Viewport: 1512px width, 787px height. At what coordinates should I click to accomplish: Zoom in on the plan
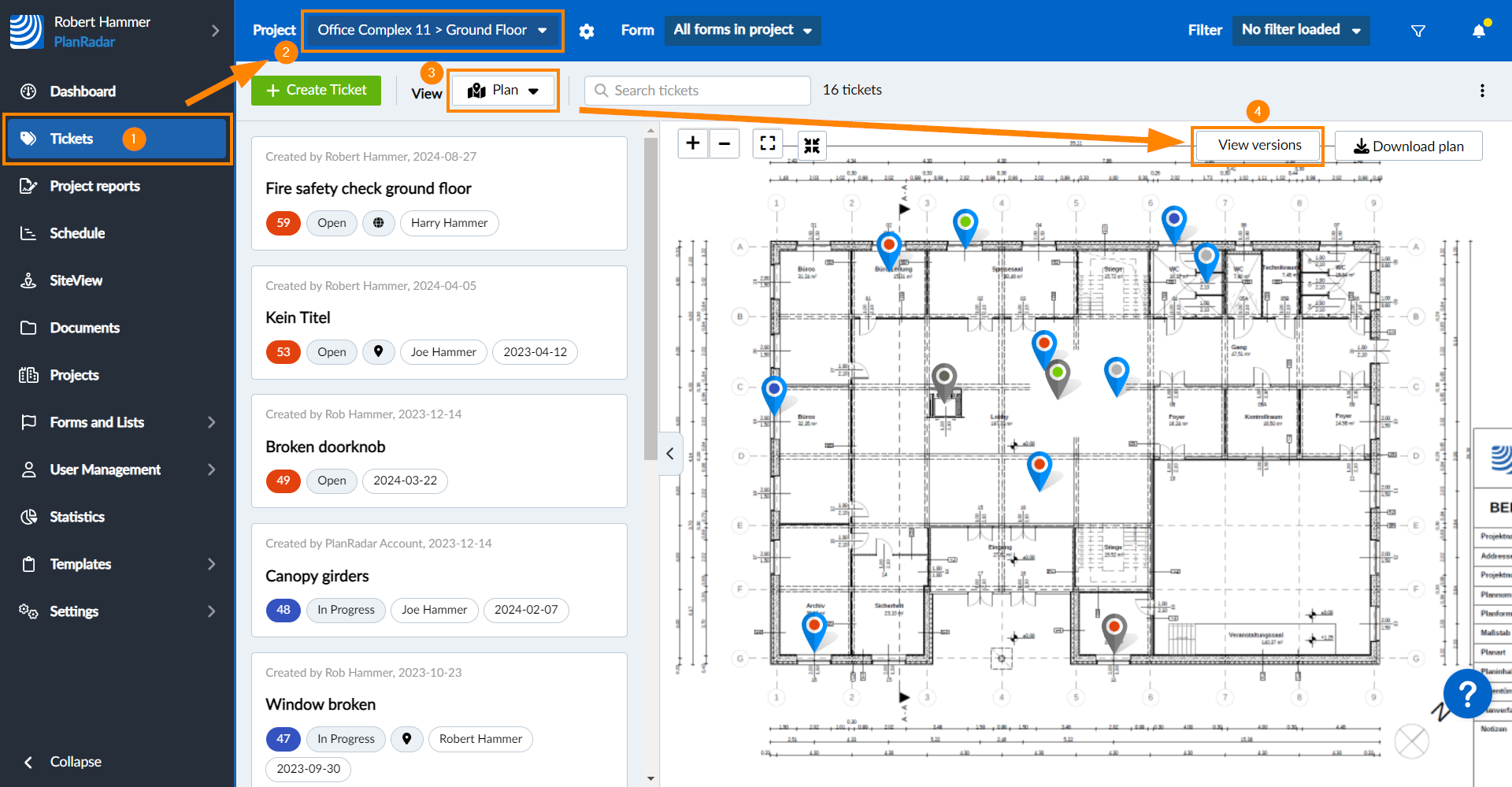coord(693,143)
